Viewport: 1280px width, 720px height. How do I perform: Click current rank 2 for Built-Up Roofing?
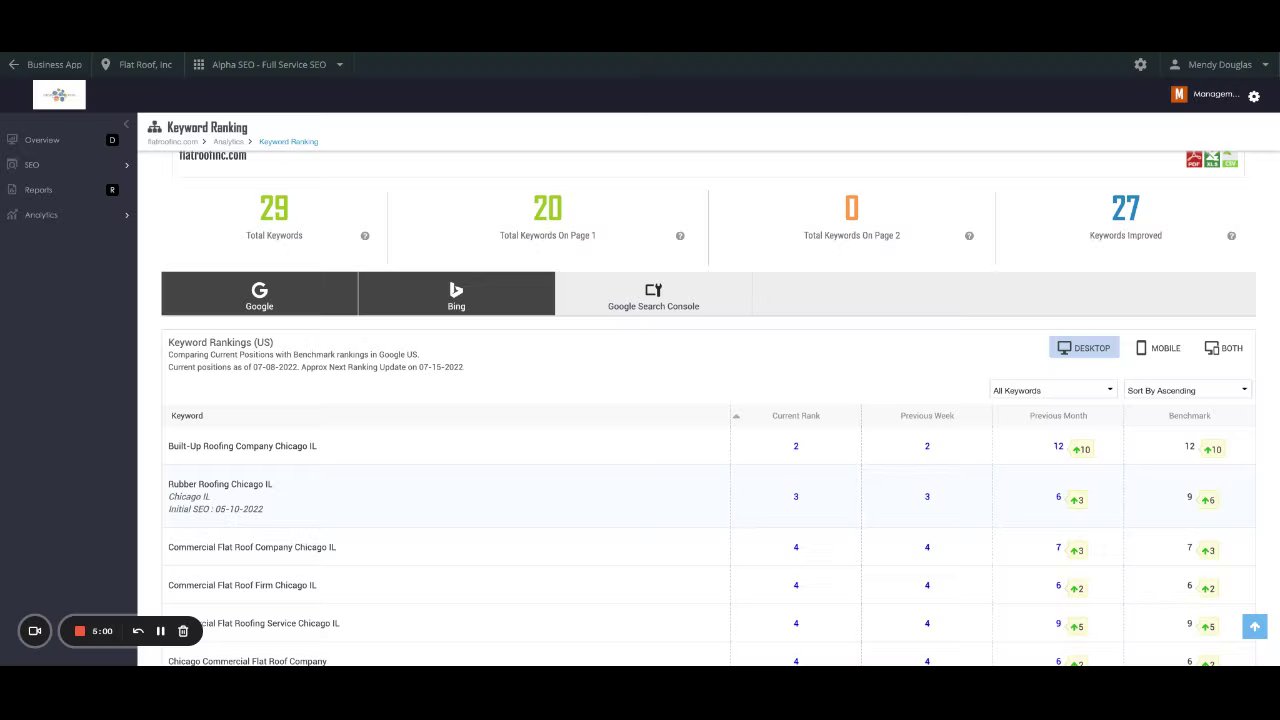[796, 446]
